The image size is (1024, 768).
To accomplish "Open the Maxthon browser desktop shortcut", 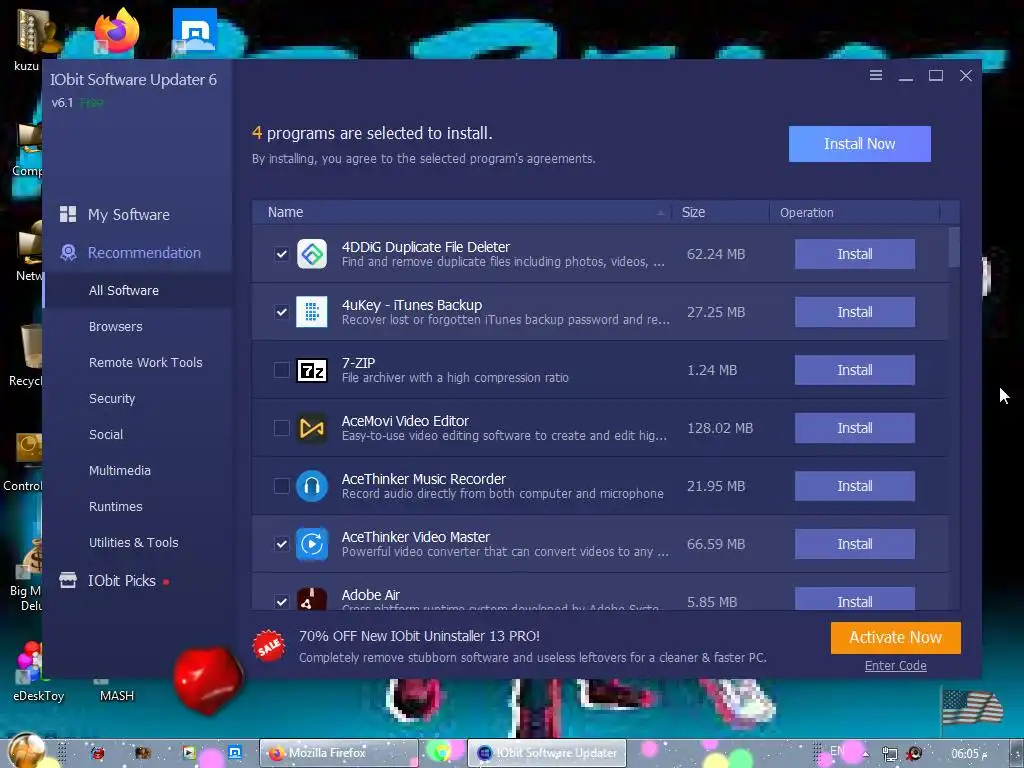I will [195, 29].
